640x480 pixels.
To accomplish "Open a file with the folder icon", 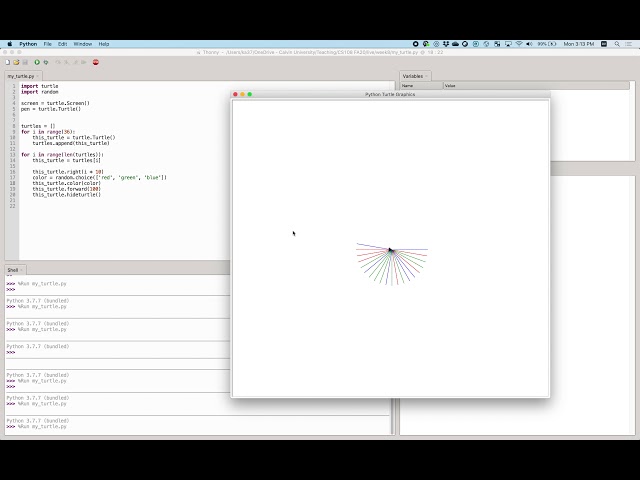I will point(16,62).
